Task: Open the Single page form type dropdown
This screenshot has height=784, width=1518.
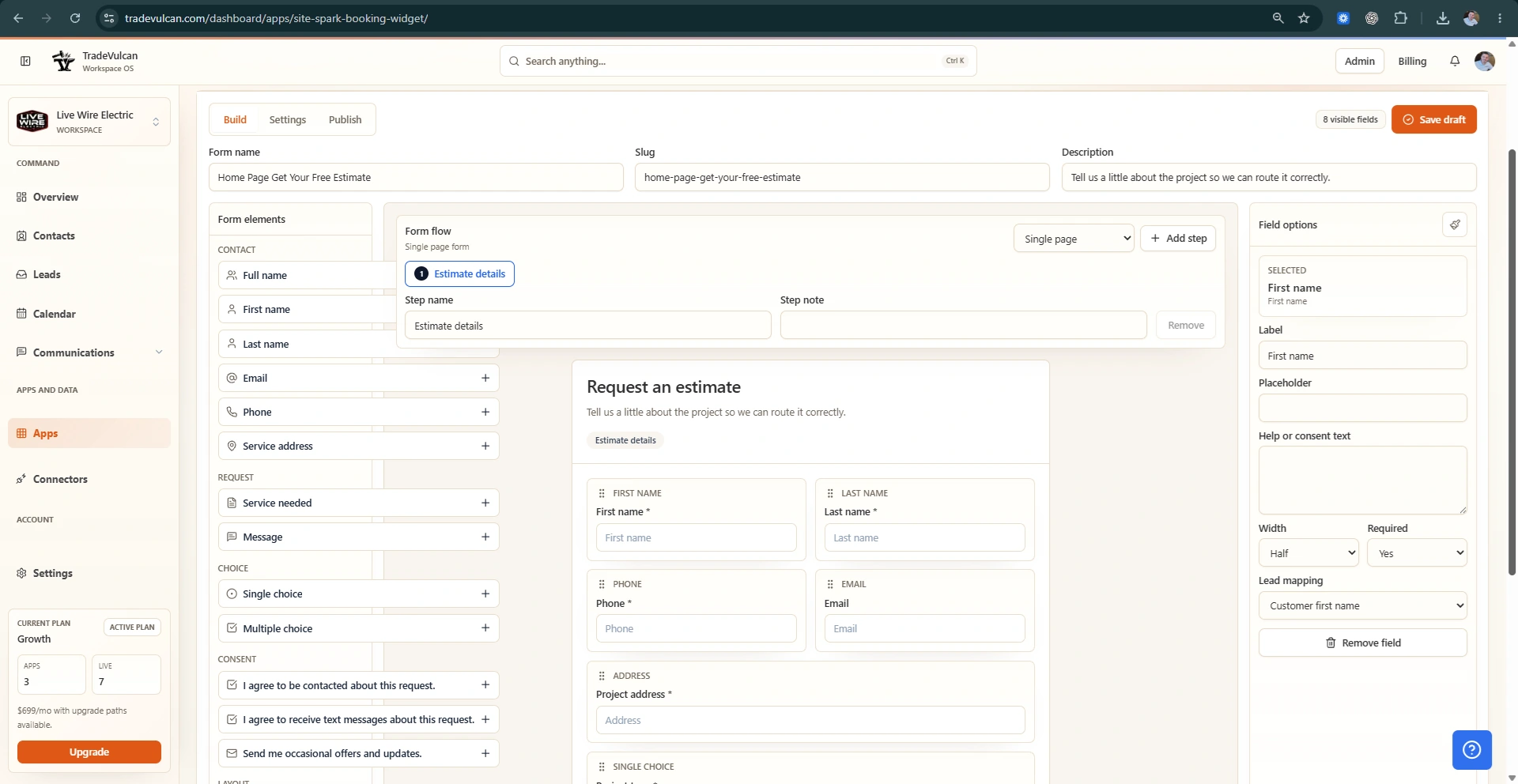Action: [x=1074, y=239]
